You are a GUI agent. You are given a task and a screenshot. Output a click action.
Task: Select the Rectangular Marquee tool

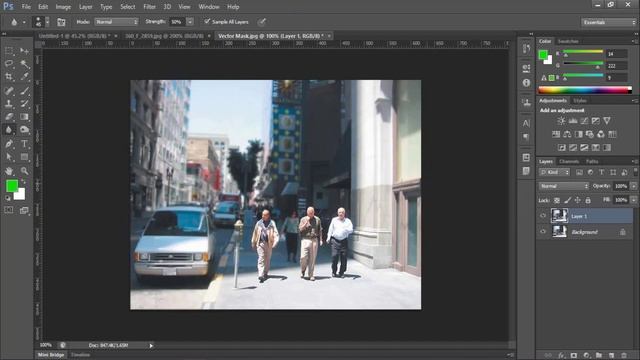(x=9, y=51)
